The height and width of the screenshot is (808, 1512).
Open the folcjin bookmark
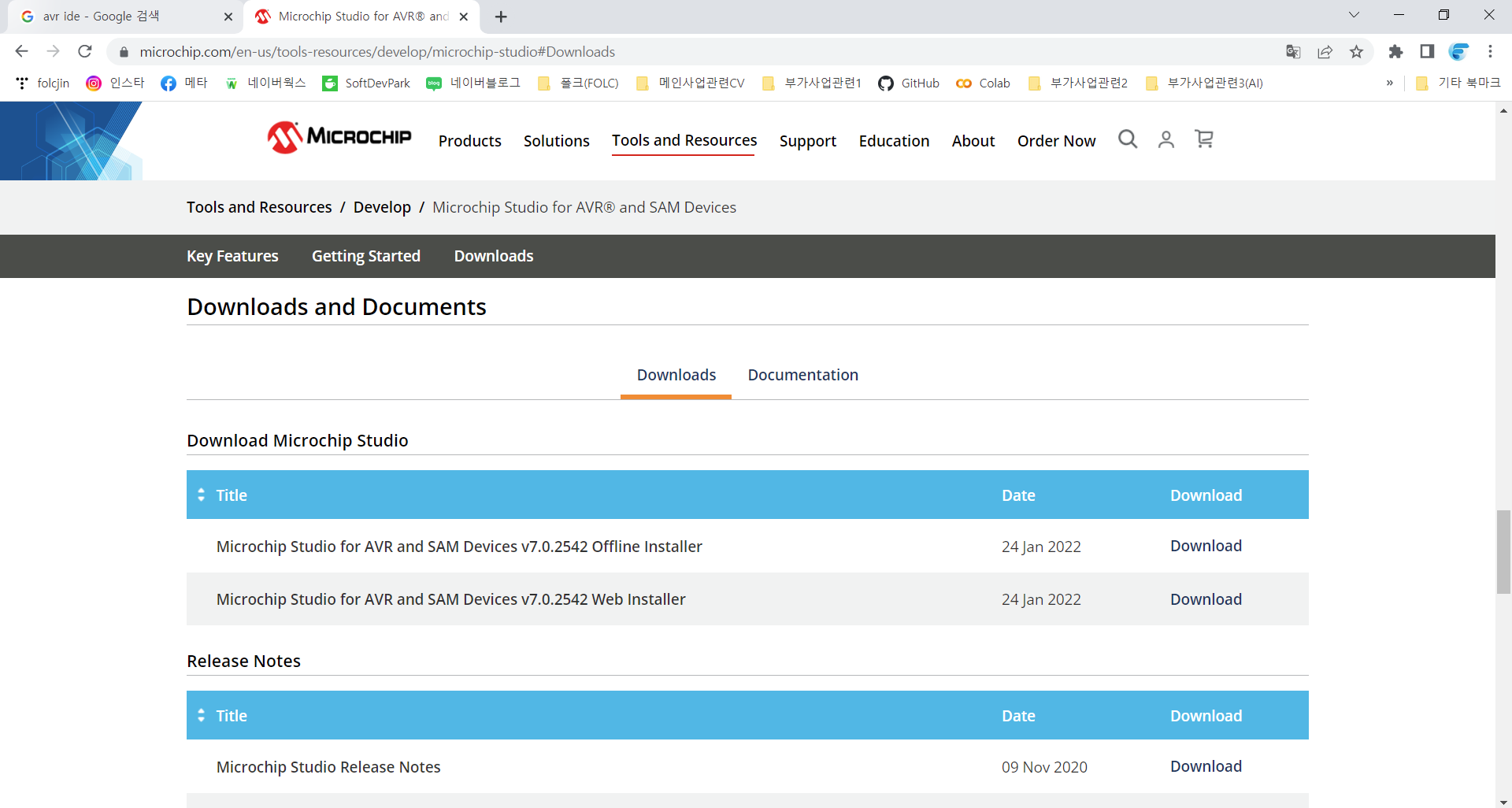pos(43,83)
